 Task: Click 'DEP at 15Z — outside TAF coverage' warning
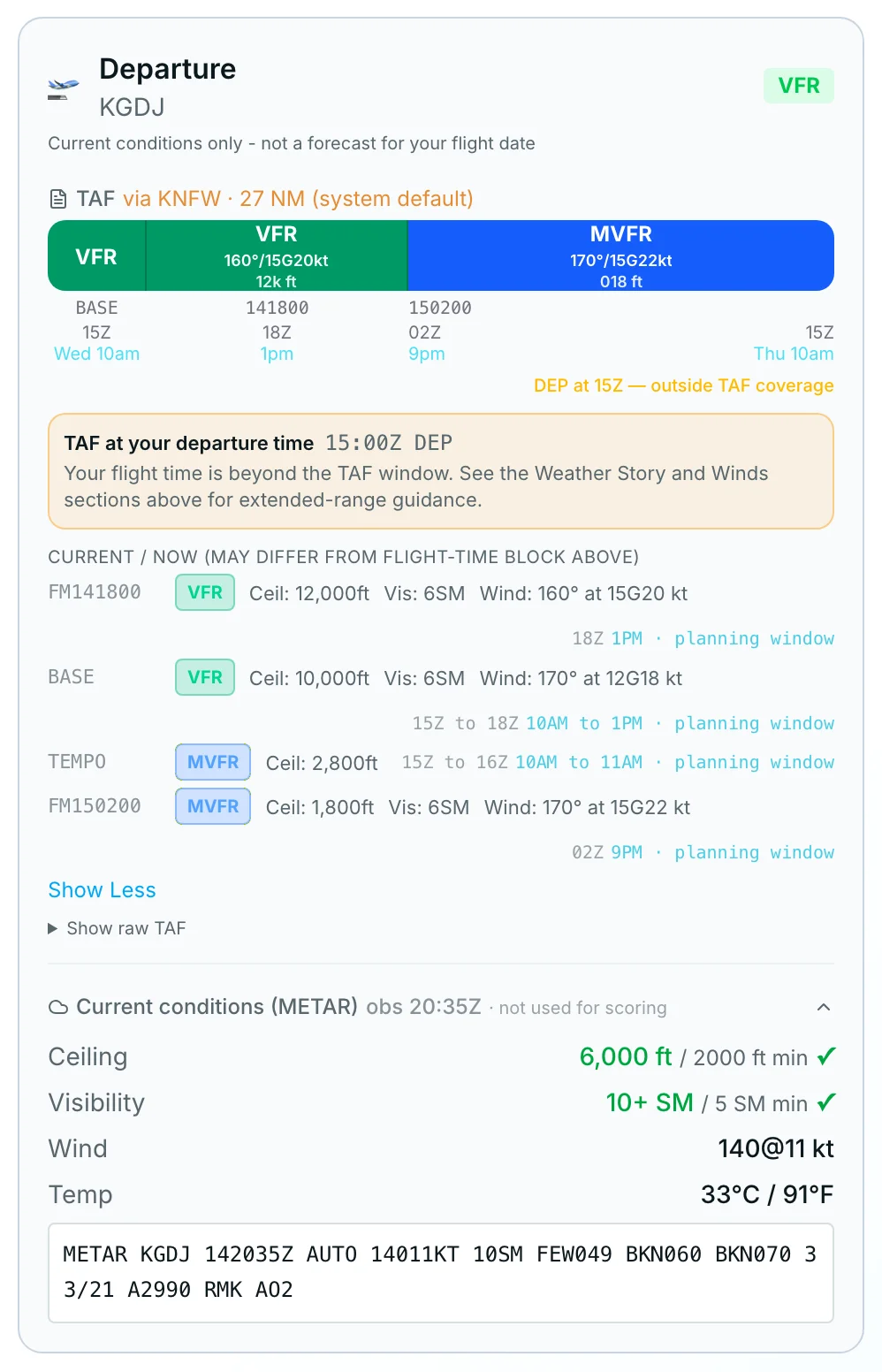[684, 385]
